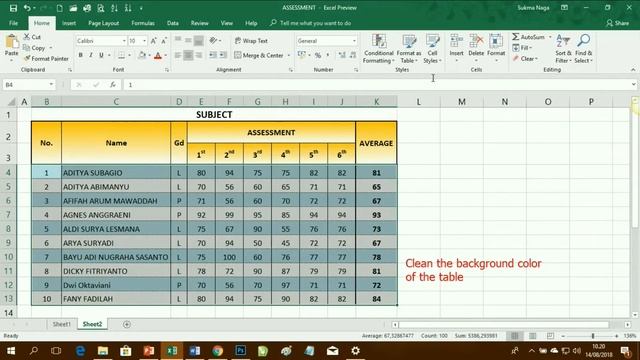640x360 pixels.
Task: Click the cell with AGNES ANGGRAENI
Action: pyautogui.click(x=116, y=215)
